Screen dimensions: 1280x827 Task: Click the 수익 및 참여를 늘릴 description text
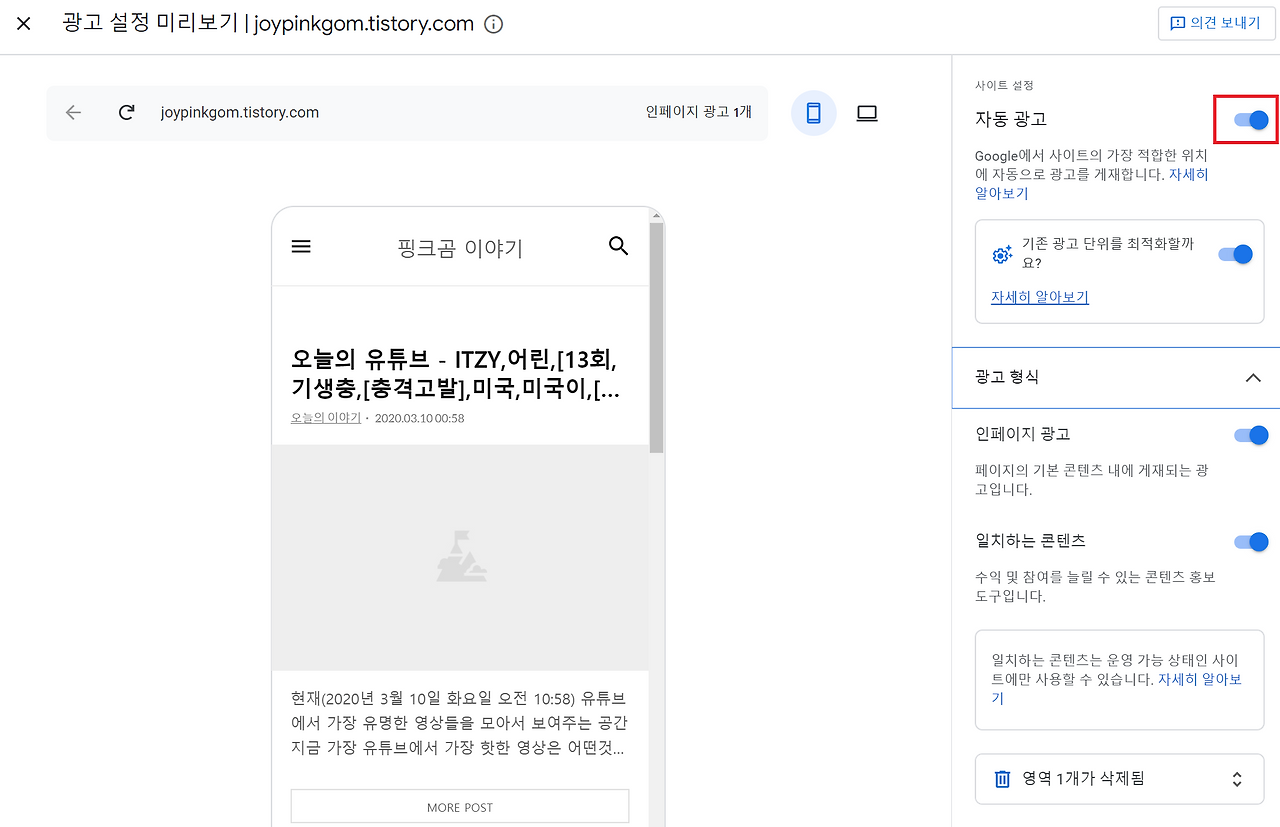pyautogui.click(x=1095, y=587)
